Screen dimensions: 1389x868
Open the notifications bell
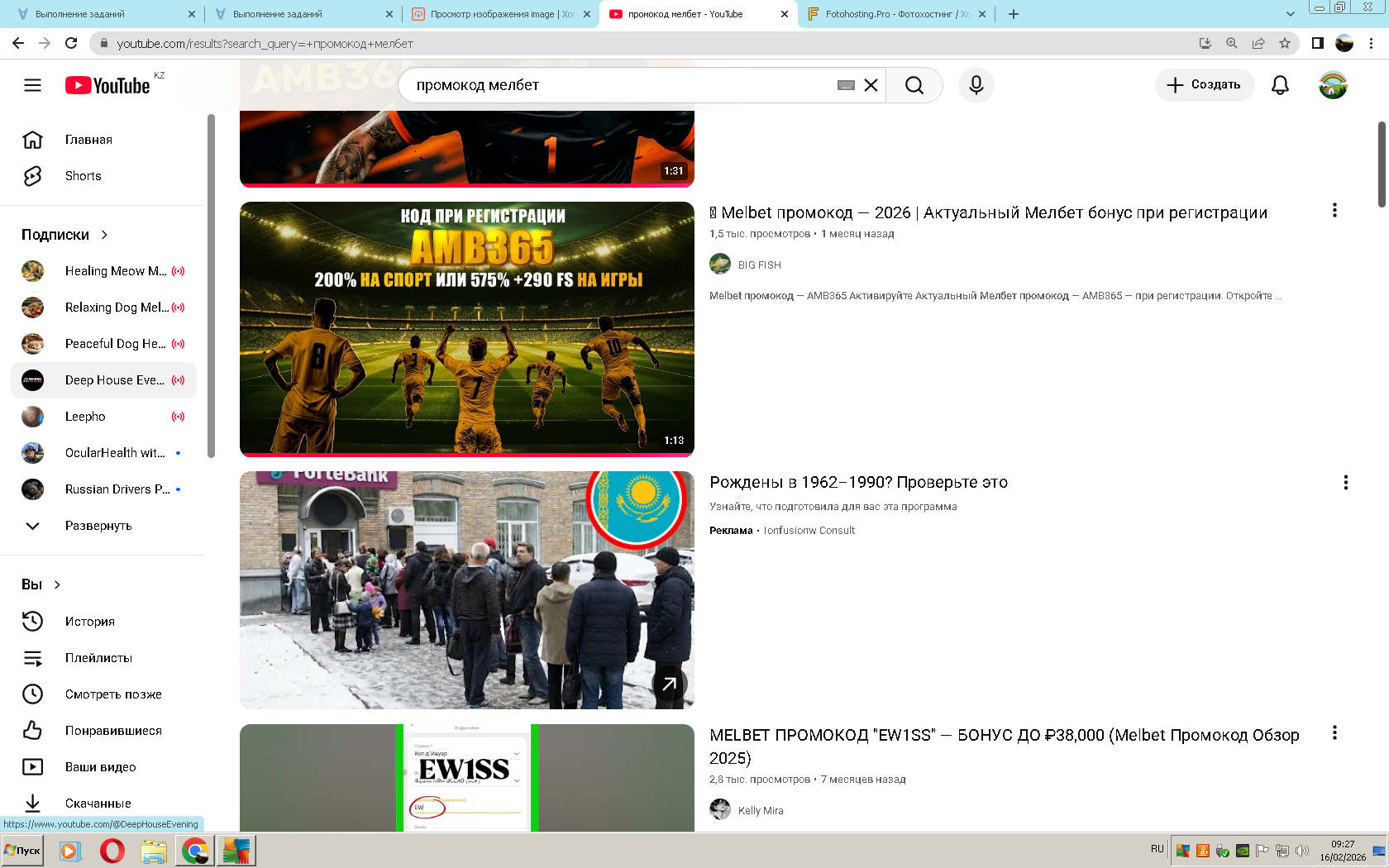1280,85
